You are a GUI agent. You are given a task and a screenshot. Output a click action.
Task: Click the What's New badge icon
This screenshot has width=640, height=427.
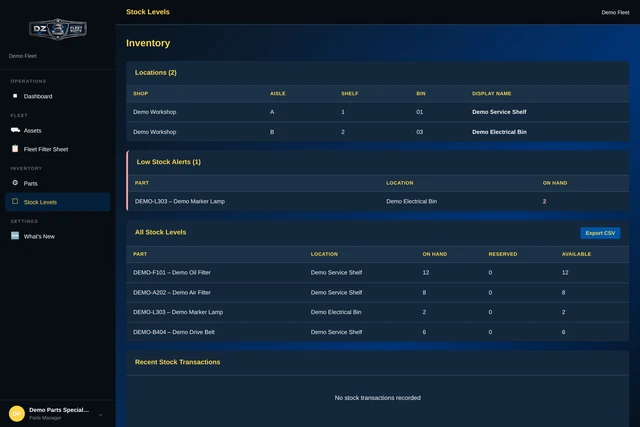coord(15,236)
